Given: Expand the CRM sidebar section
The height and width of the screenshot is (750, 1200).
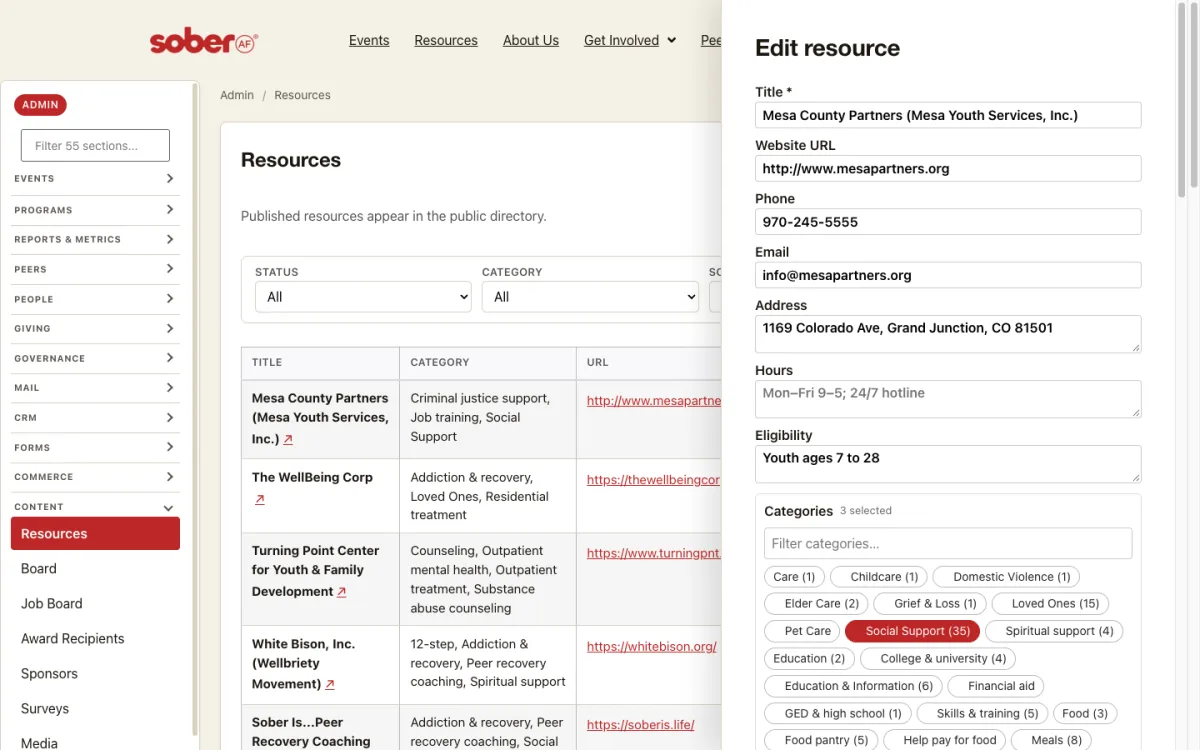Looking at the screenshot, I should pos(95,418).
